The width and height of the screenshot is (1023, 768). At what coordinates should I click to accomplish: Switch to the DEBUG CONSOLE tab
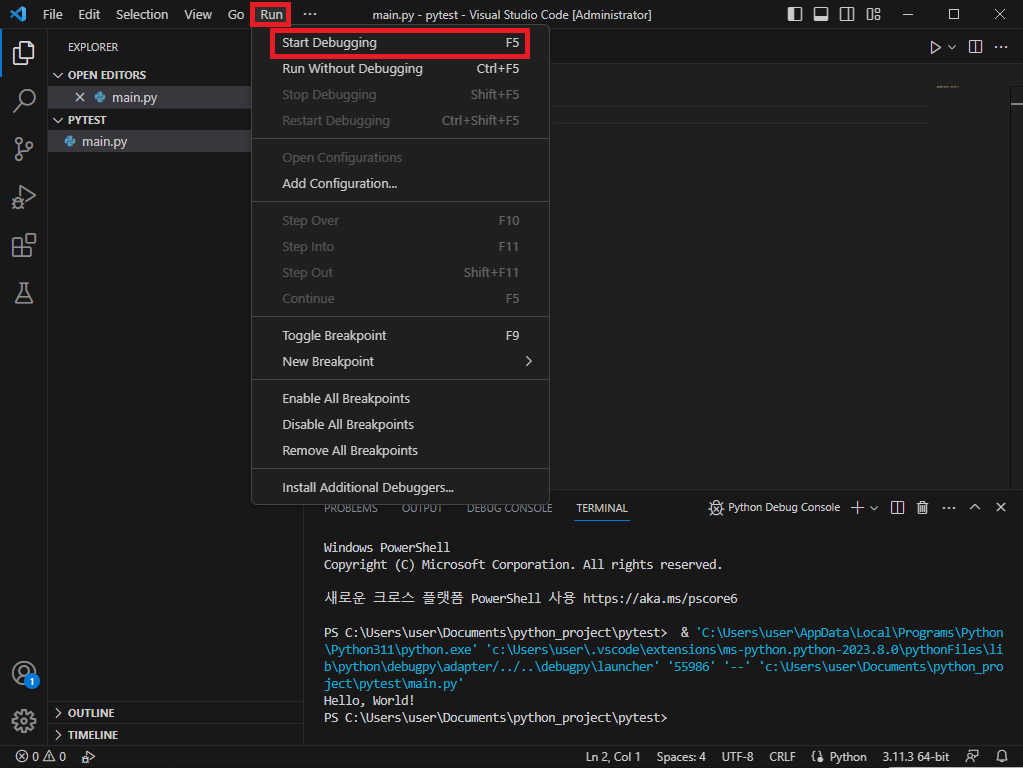(x=509, y=508)
